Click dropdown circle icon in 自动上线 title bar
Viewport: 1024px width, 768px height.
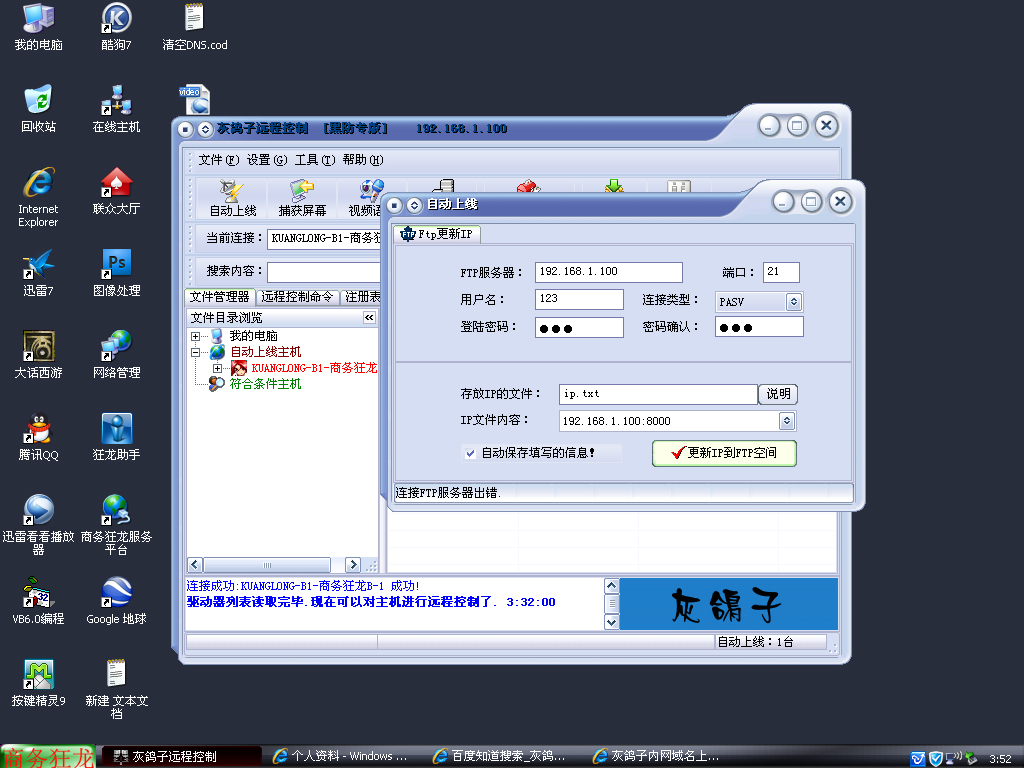[x=414, y=205]
